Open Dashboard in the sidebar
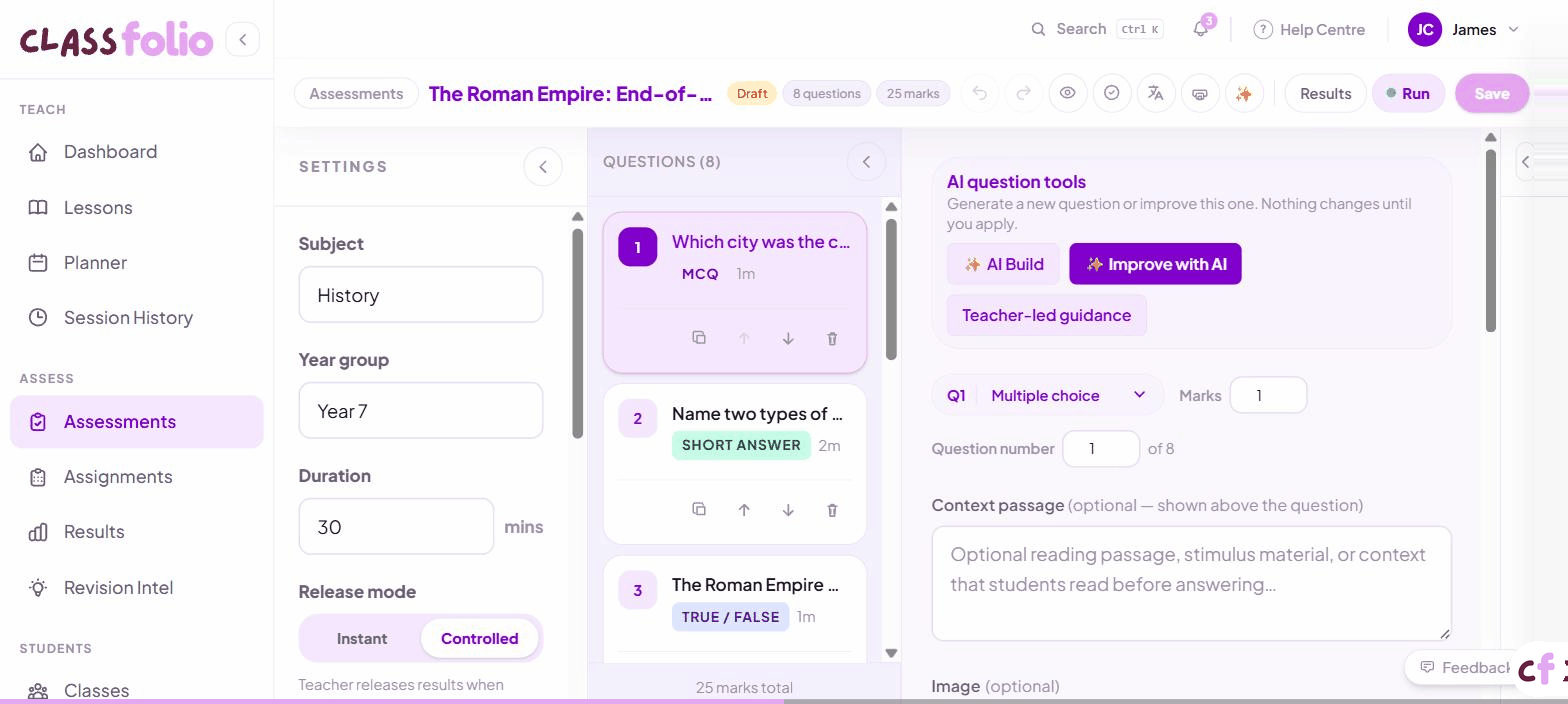 (137, 152)
